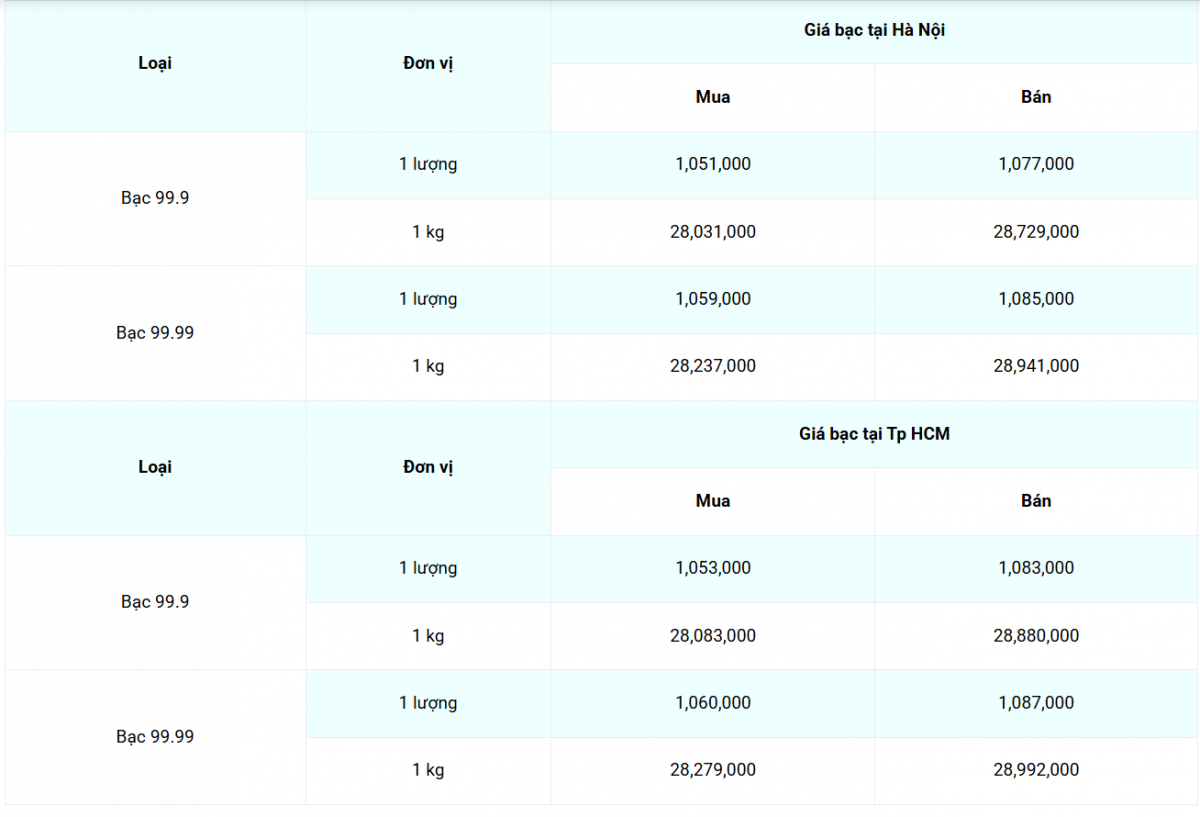1200x817 pixels.
Task: Click the 'Bán' header under Tp HCM
Action: pos(1036,501)
